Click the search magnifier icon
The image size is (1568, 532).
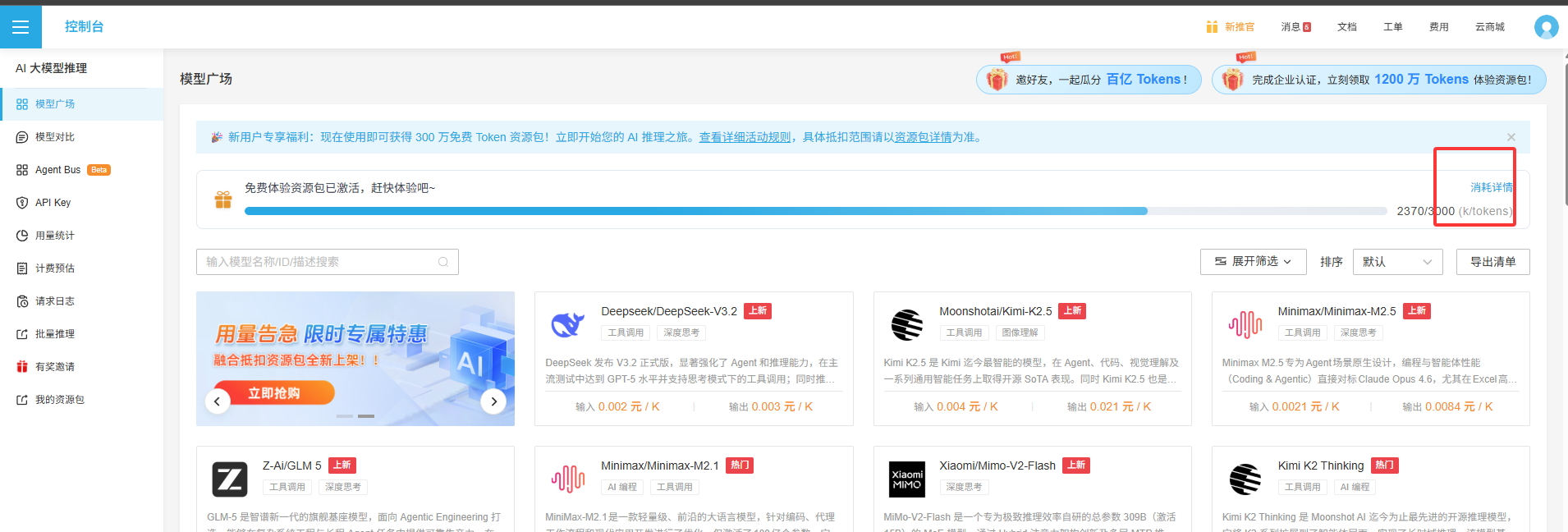(443, 262)
